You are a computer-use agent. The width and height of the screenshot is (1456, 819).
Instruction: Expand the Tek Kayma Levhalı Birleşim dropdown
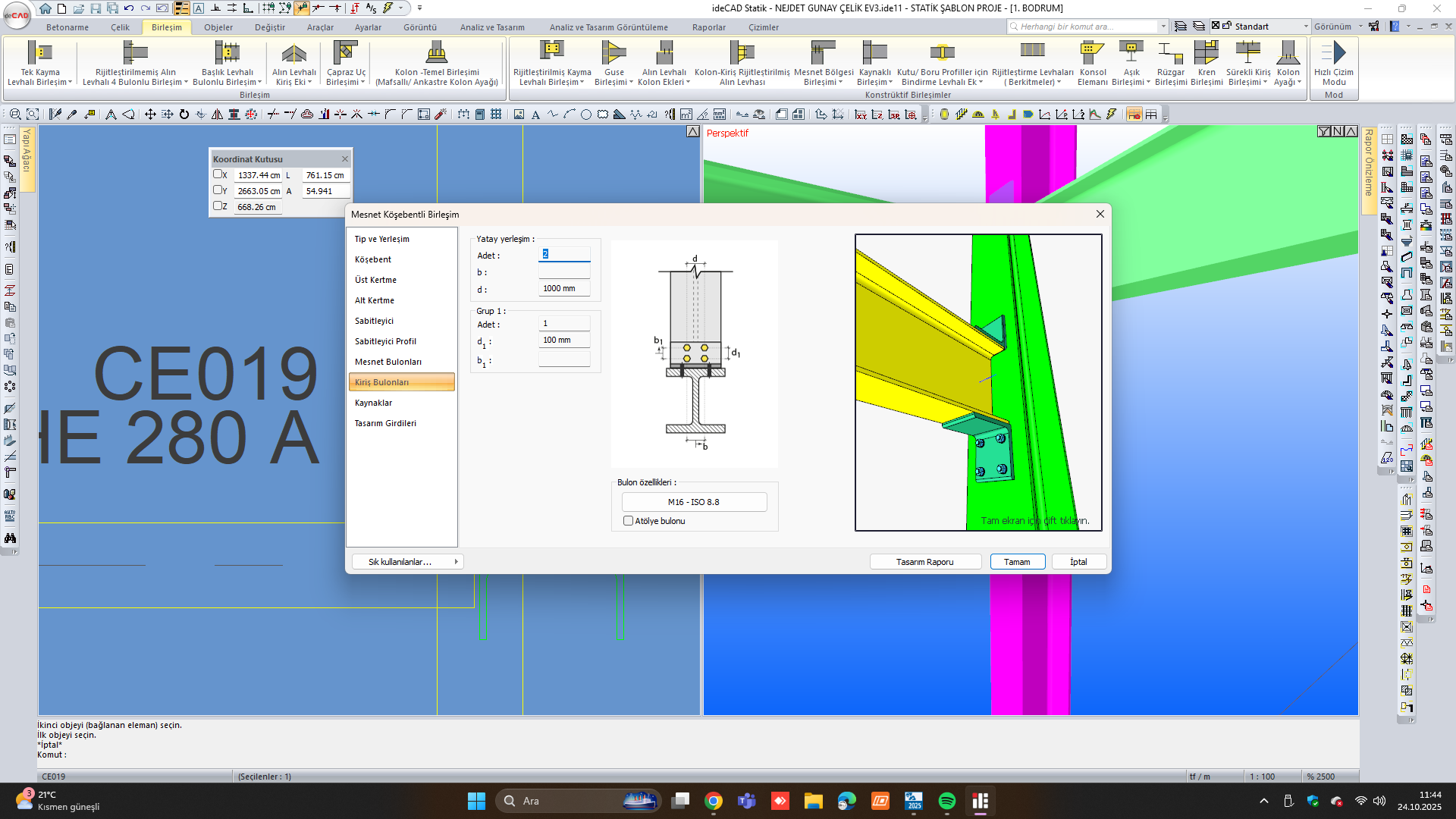click(70, 83)
